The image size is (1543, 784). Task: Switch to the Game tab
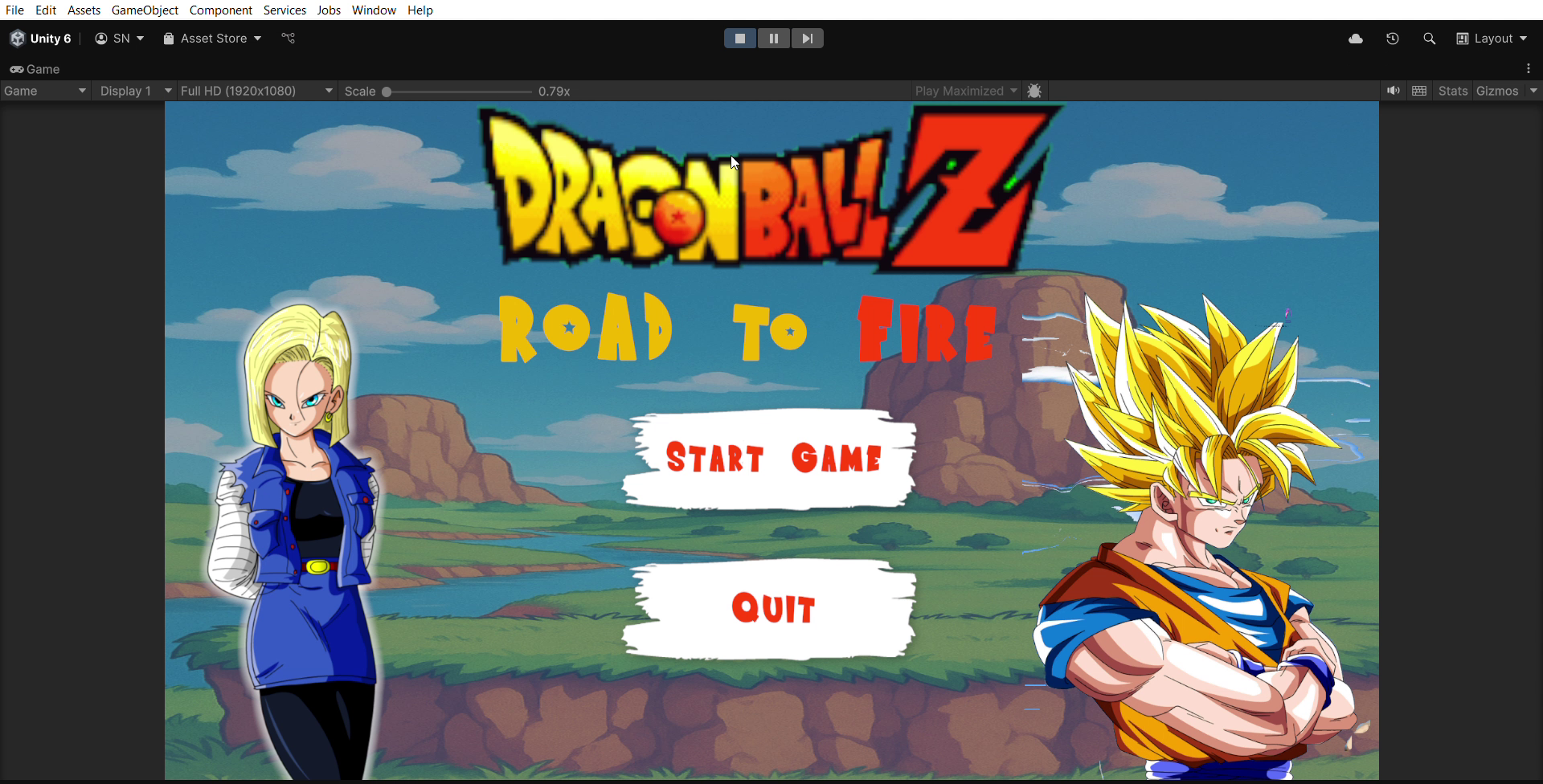tap(35, 69)
